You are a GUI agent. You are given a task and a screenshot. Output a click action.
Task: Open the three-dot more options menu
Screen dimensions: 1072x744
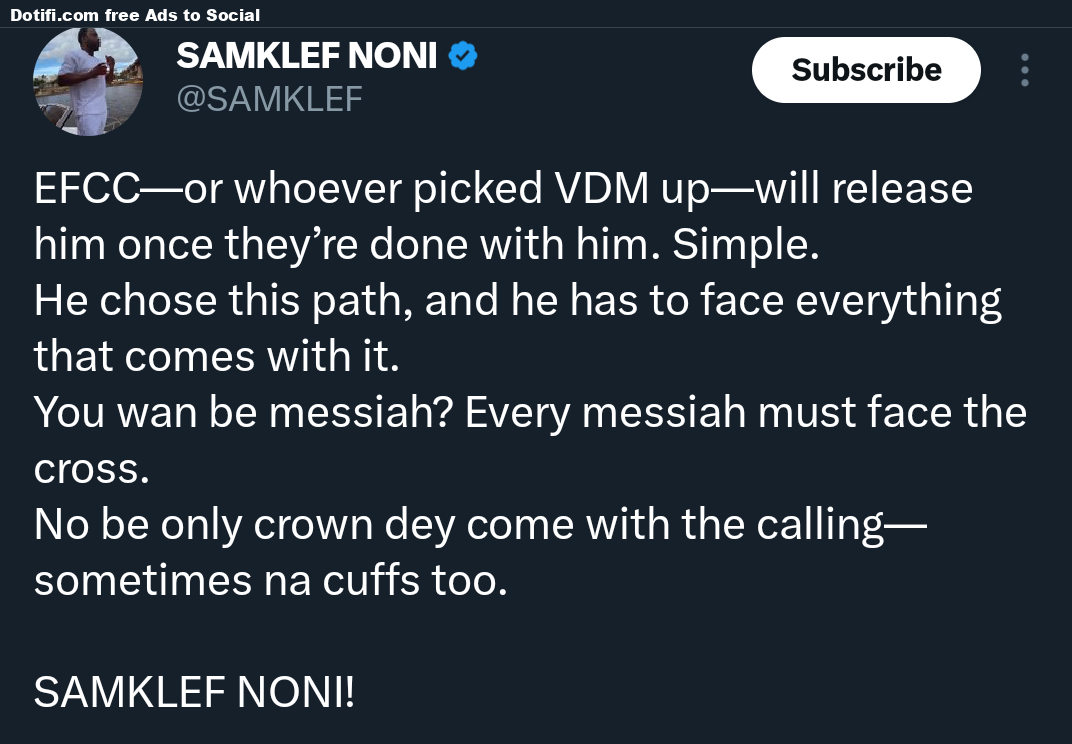(x=1025, y=70)
